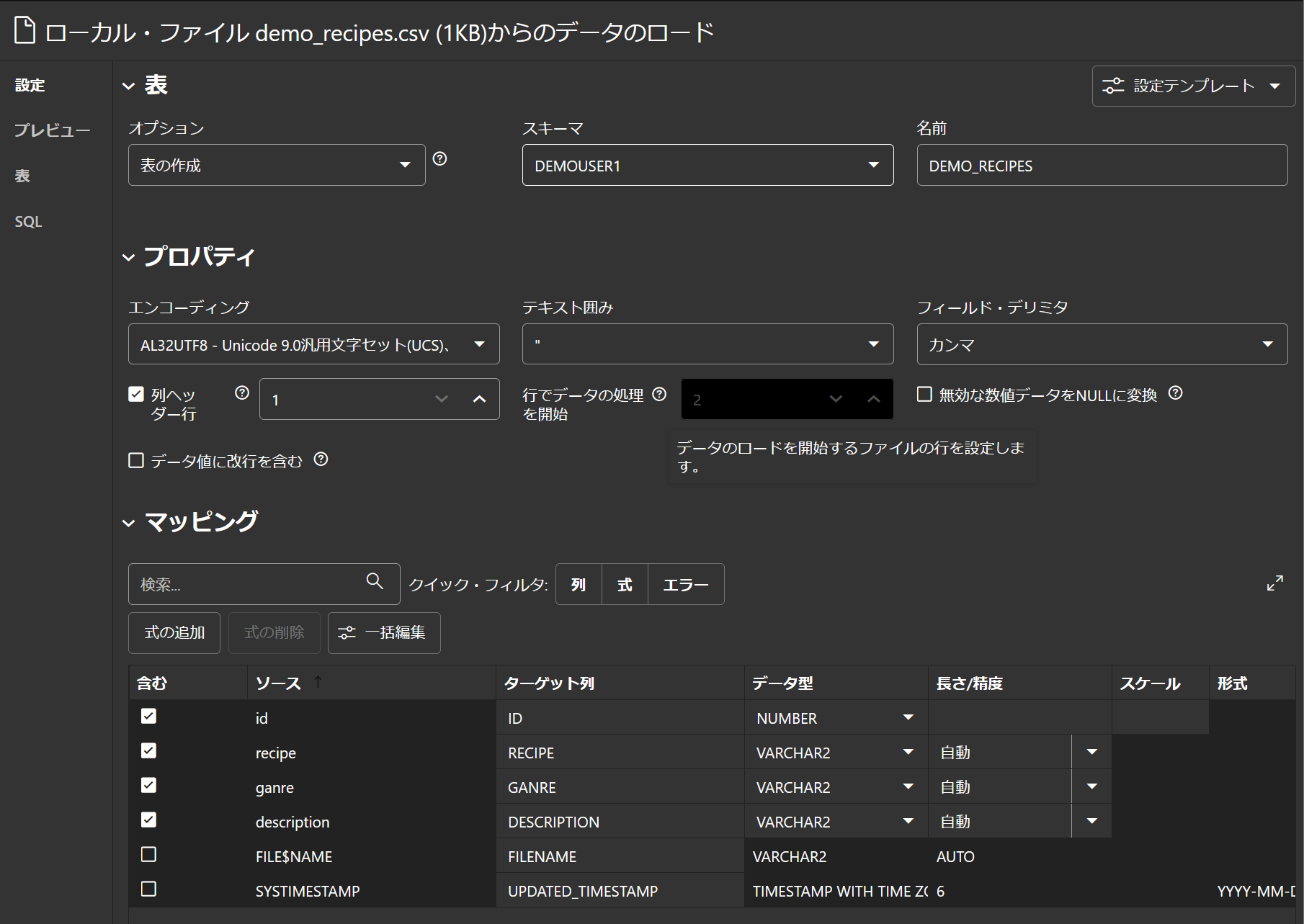Click target column field GANRE
The height and width of the screenshot is (924, 1304).
pyautogui.click(x=620, y=786)
